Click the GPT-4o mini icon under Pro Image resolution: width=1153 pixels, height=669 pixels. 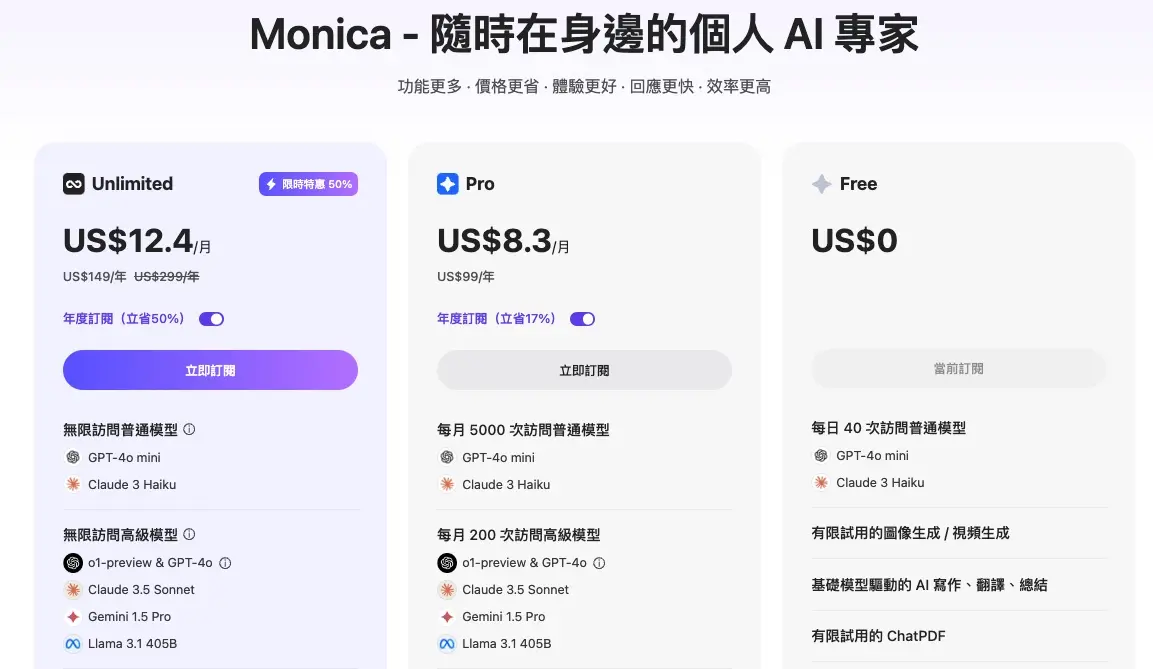[446, 457]
